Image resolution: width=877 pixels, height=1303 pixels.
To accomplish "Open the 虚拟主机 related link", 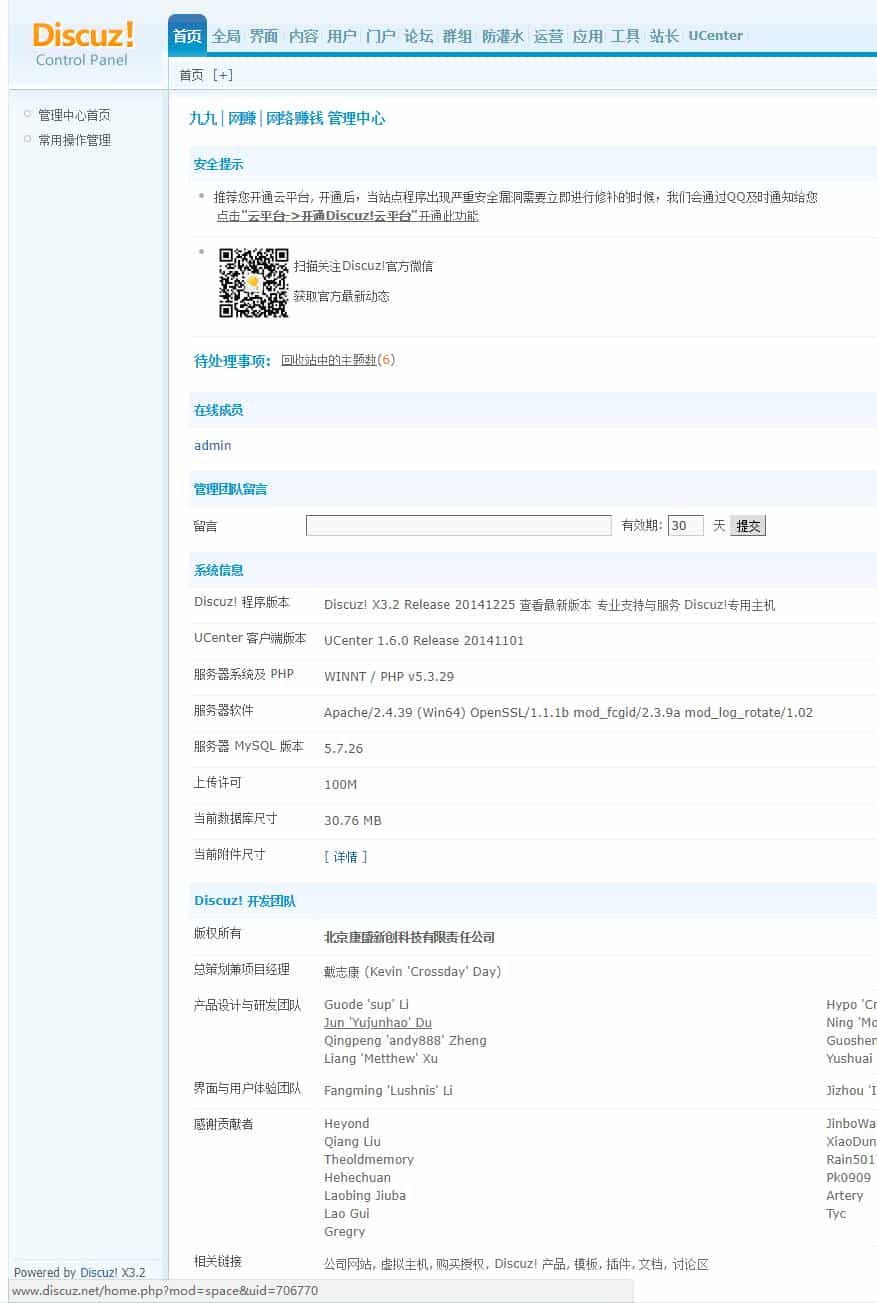I will pyautogui.click(x=404, y=1265).
